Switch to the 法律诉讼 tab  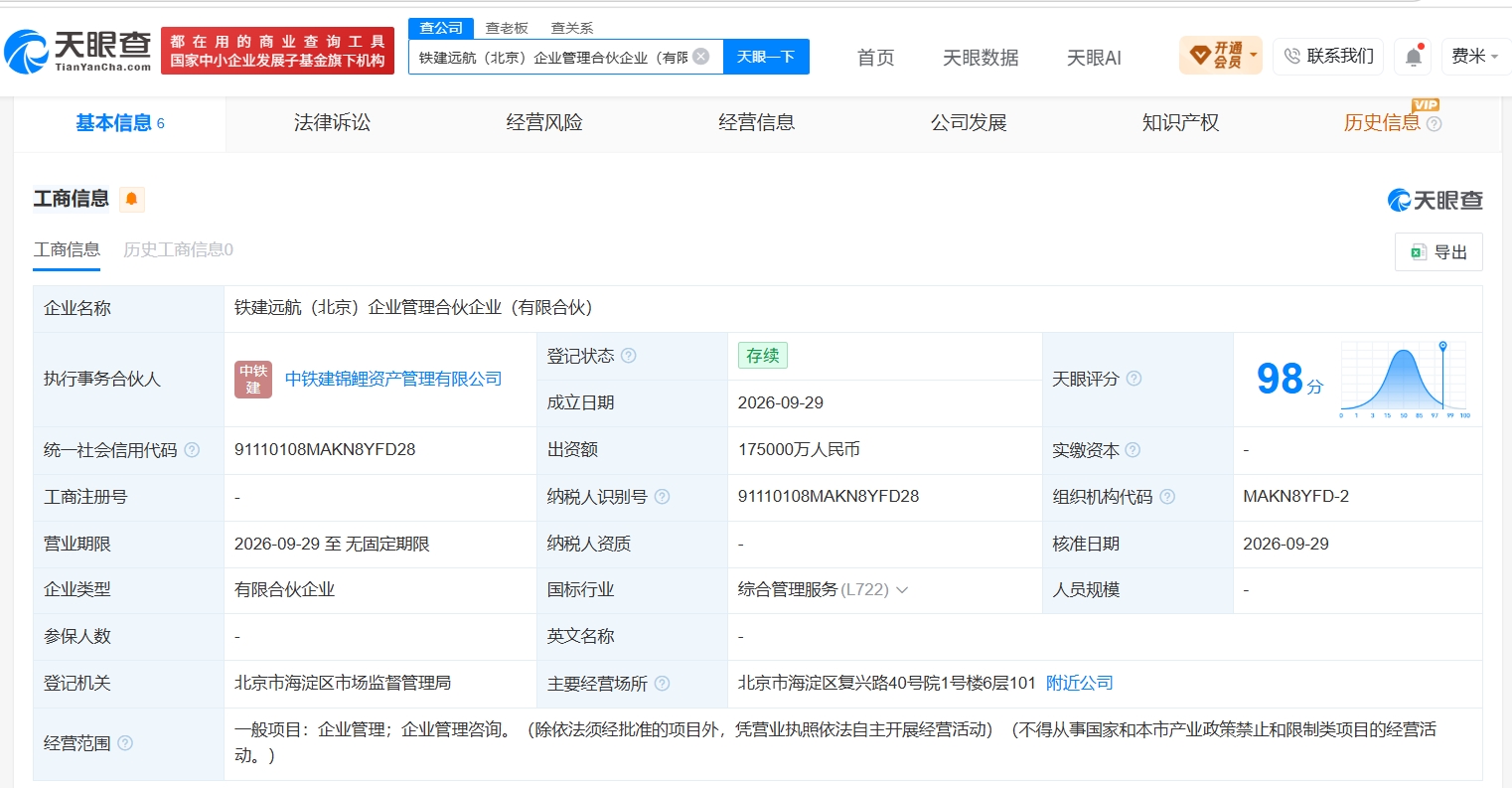pos(332,123)
